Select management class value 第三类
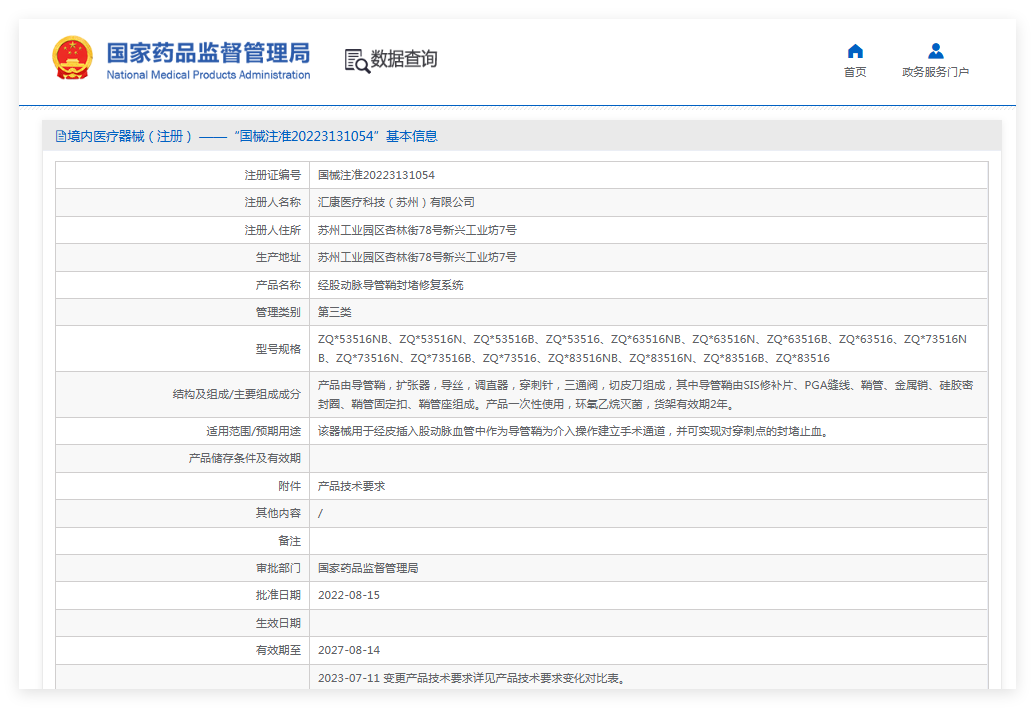This screenshot has width=1035, height=708. point(335,312)
